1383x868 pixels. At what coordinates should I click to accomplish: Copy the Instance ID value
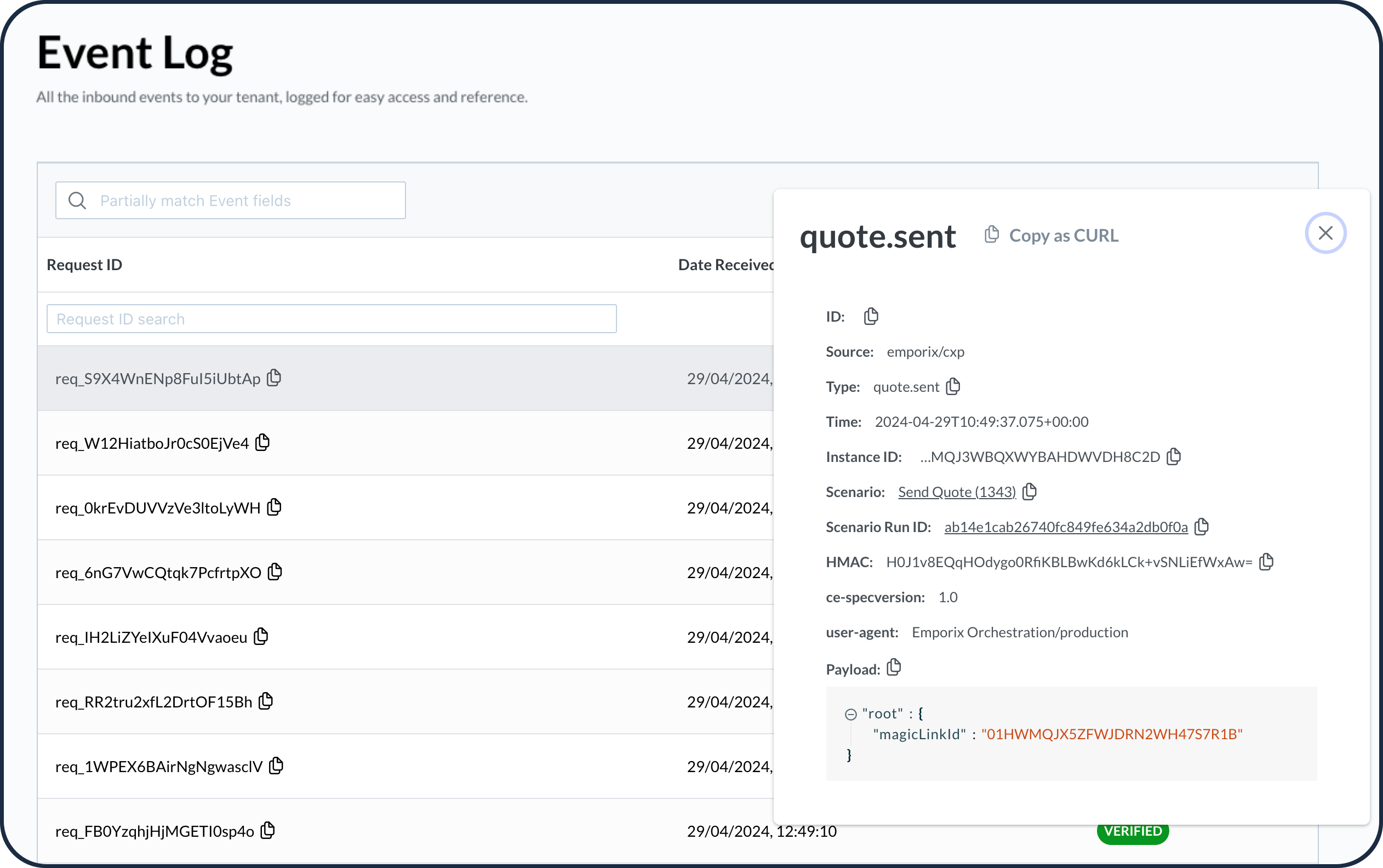1174,456
